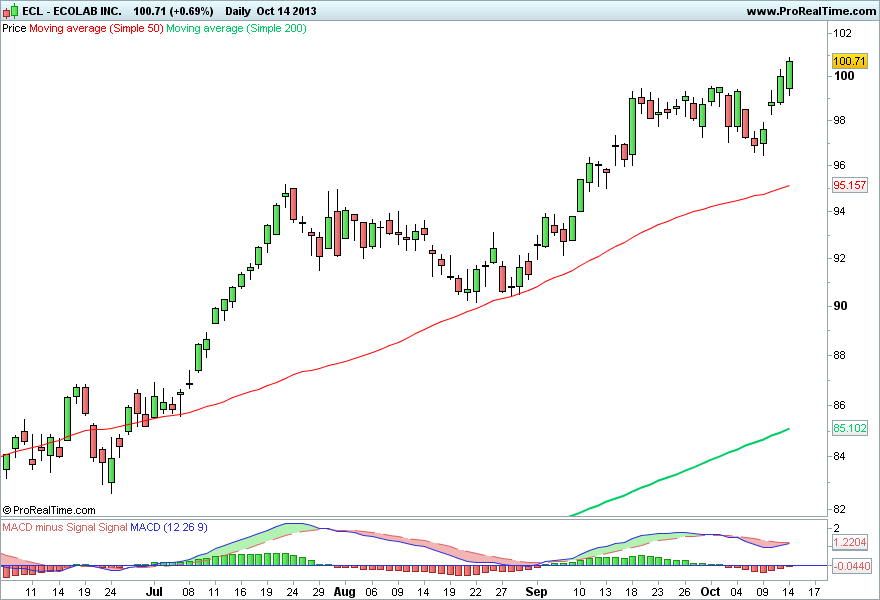Click the '17' date label at axis end
Screen dimensions: 880x600
[814, 592]
